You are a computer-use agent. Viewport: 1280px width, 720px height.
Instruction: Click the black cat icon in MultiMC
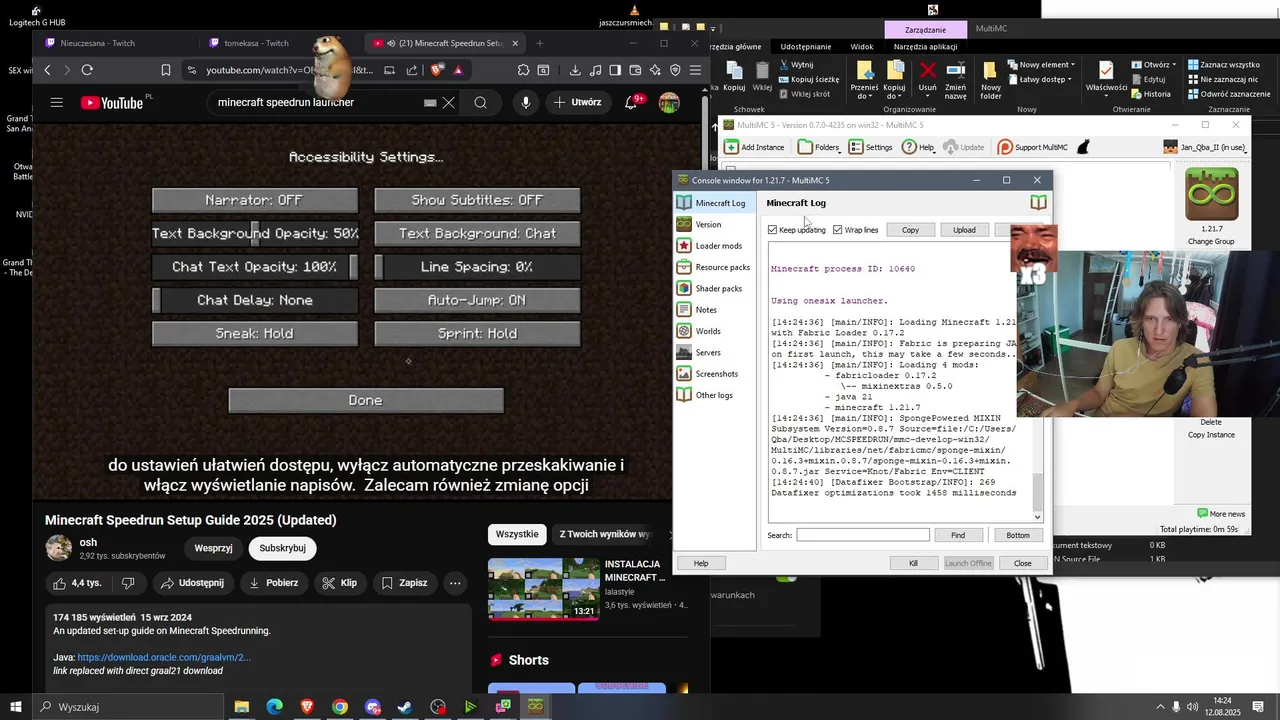coord(1082,147)
